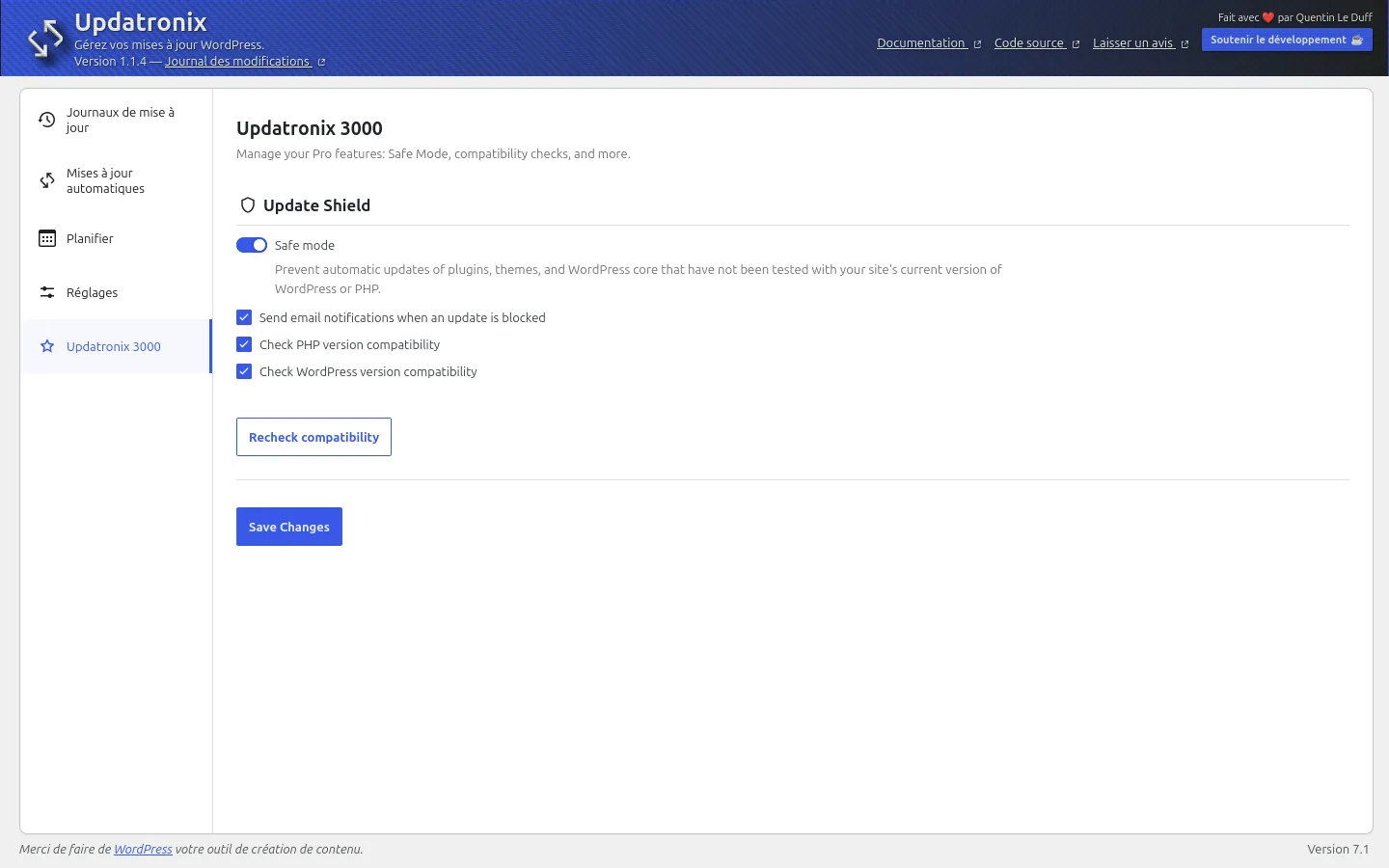Select the Updatronix 3000 tab
This screenshot has width=1389, height=868.
116,346
